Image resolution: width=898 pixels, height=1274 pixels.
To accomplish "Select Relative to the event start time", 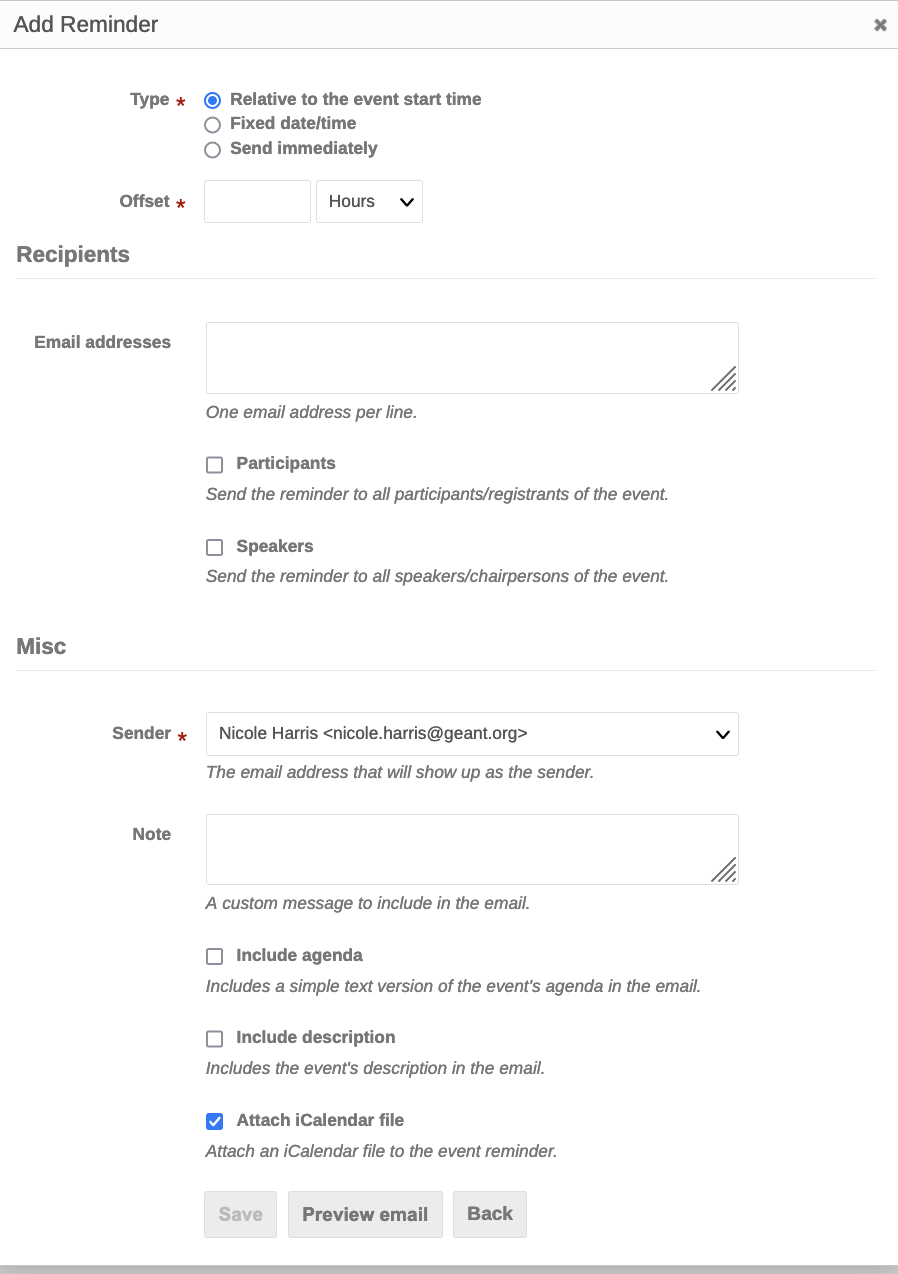I will coord(212,100).
